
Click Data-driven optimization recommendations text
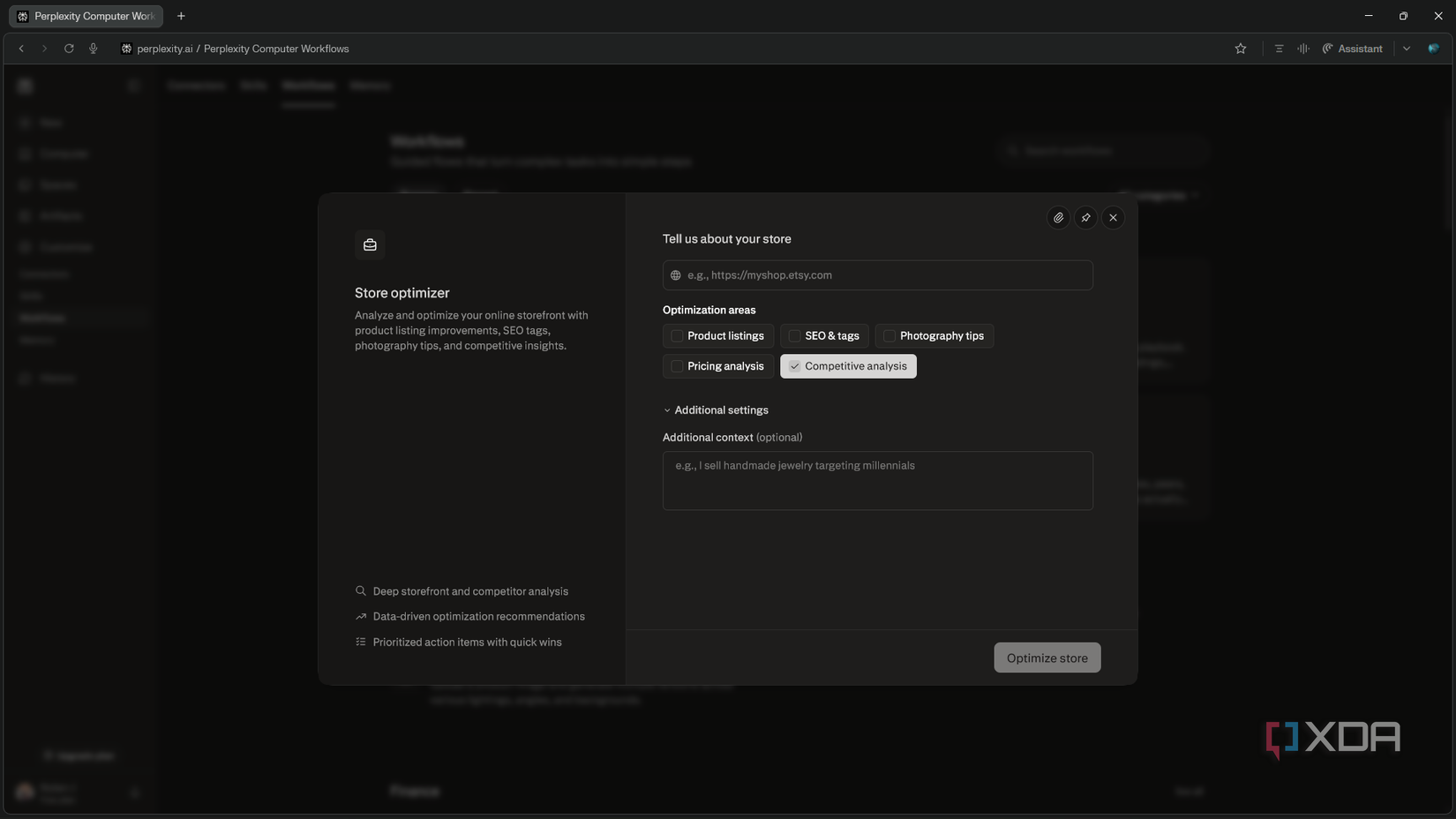(478, 616)
